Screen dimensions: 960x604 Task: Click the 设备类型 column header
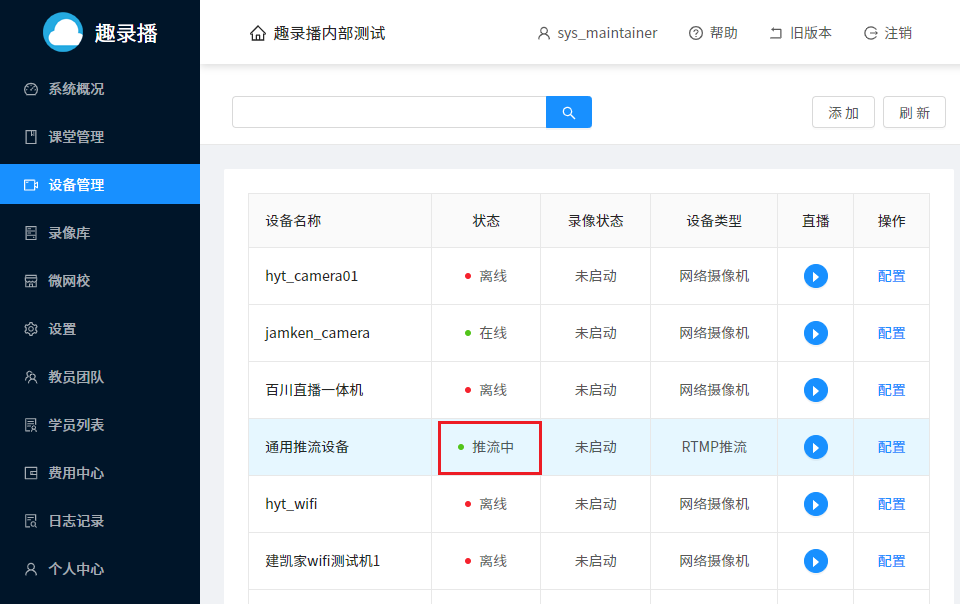coord(714,221)
